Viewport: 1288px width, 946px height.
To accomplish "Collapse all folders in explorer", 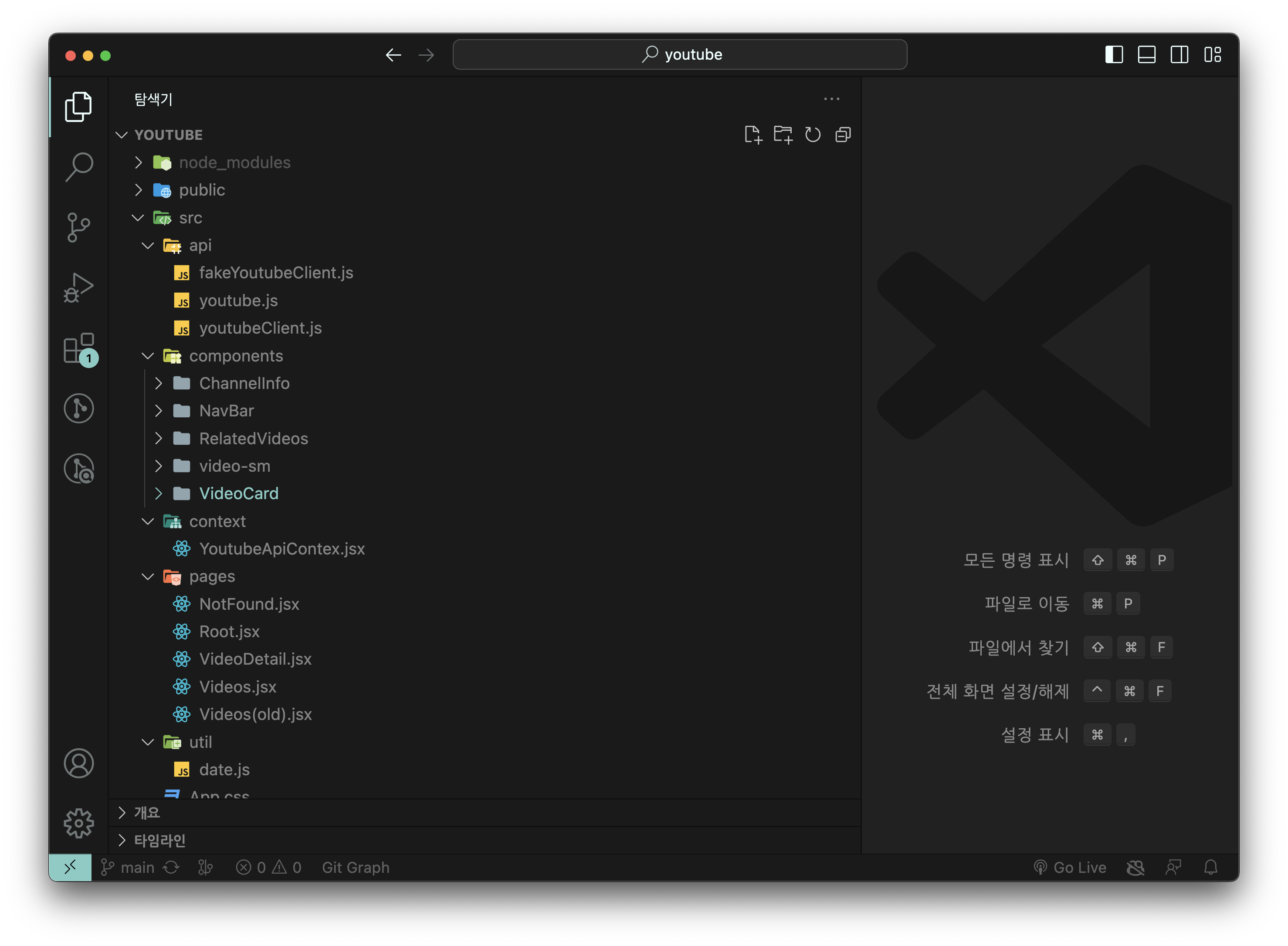I will 843,135.
